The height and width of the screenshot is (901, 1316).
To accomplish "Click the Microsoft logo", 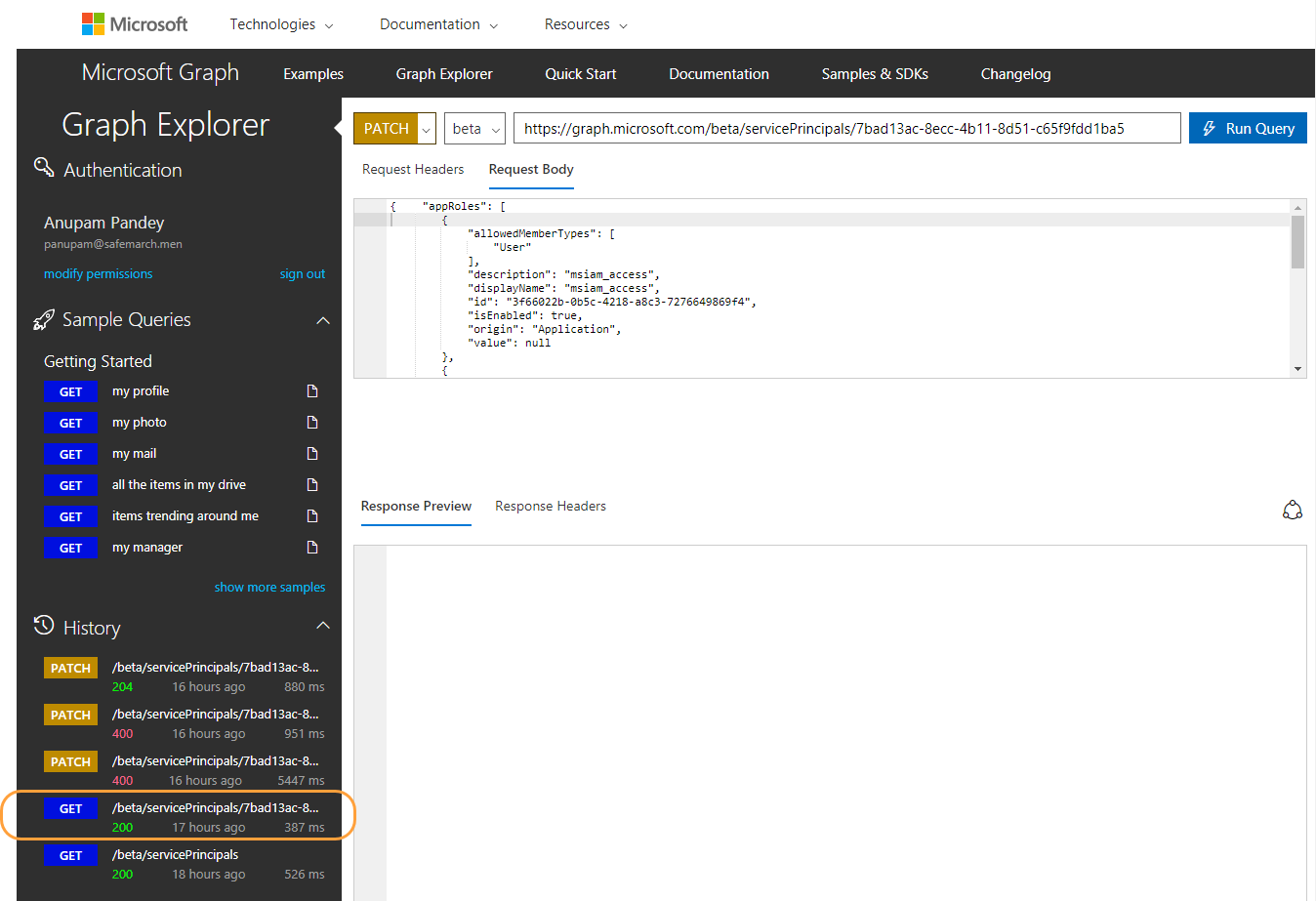I will (x=135, y=24).
